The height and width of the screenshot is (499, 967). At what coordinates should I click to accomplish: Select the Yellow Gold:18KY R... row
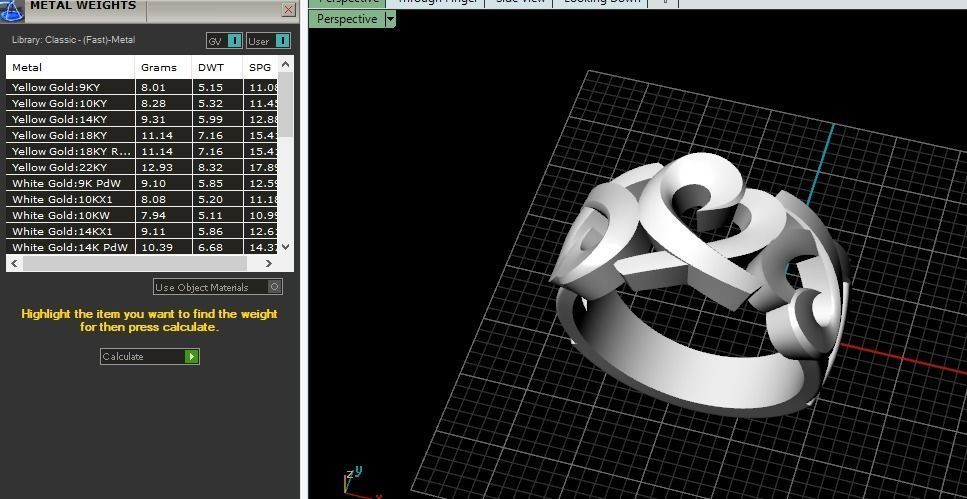pyautogui.click(x=142, y=151)
